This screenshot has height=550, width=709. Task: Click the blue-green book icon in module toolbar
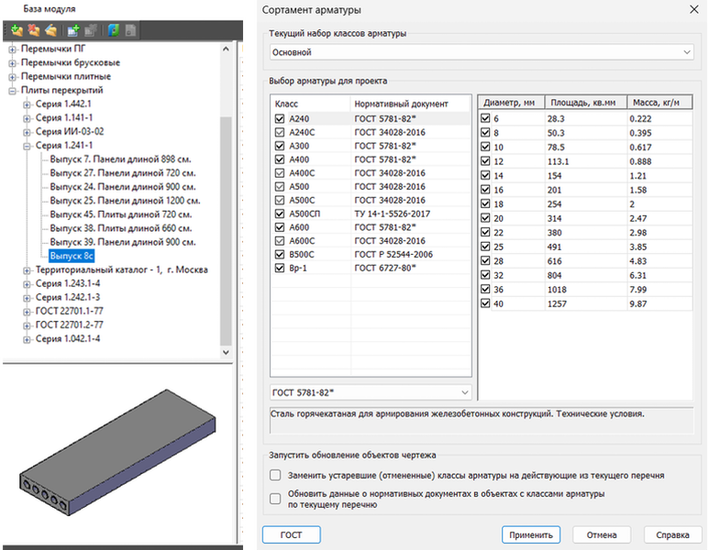[x=113, y=30]
